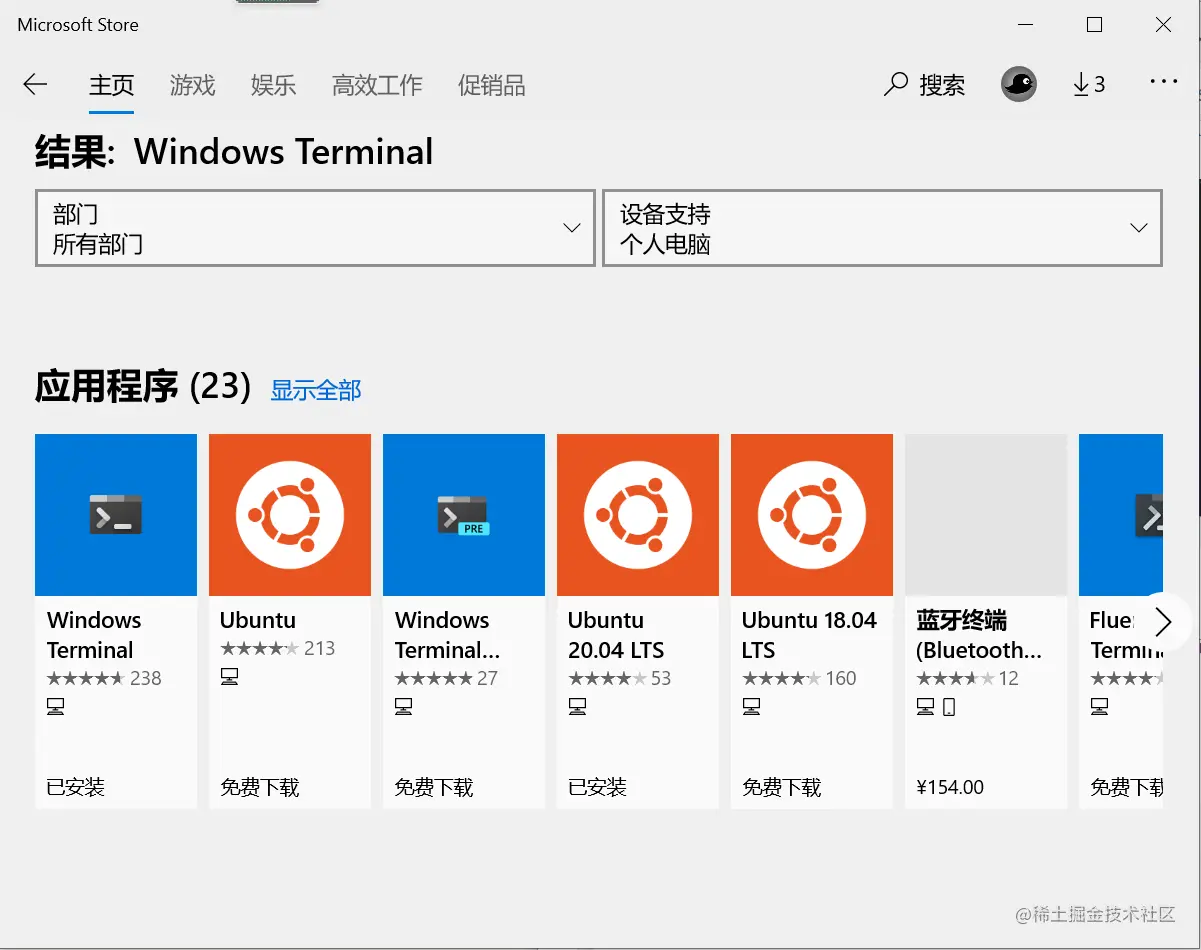Click the star rating for Ubuntu 18.04 LTS
Viewport: 1201px width, 950px height.
(x=781, y=678)
